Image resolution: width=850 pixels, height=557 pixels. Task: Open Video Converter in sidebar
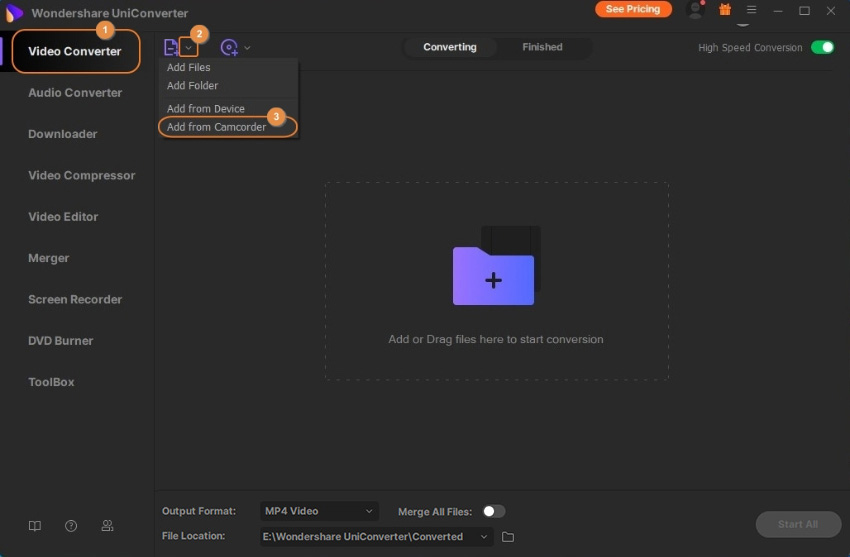(x=75, y=51)
